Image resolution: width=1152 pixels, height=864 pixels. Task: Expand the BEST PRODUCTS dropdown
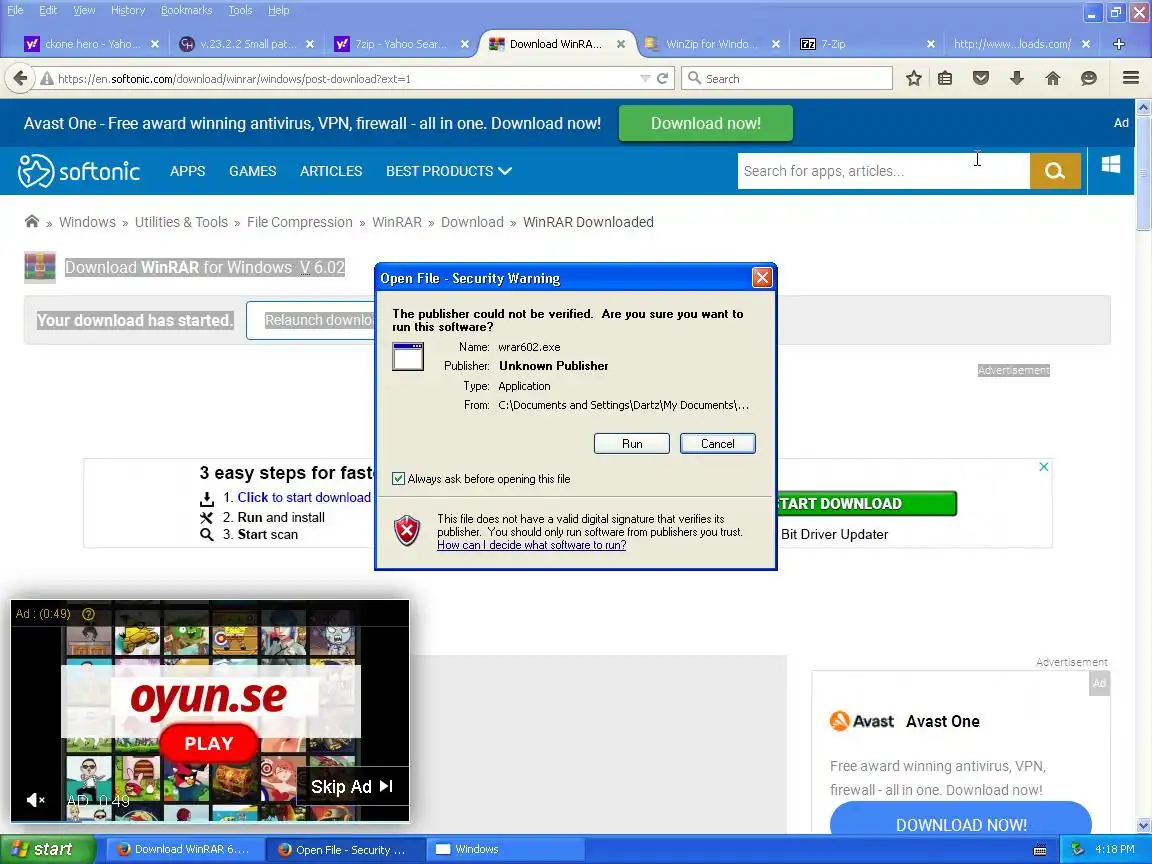click(449, 171)
